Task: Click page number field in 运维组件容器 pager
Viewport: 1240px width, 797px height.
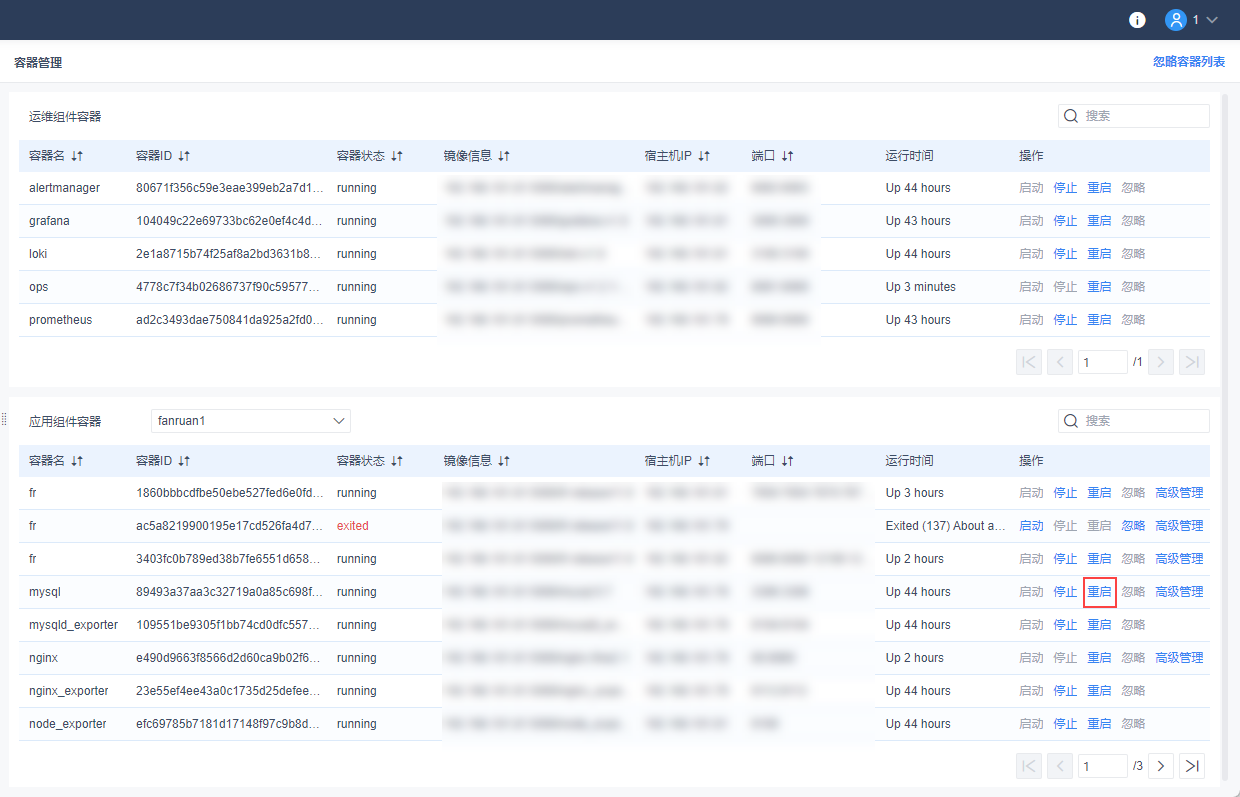Action: point(1102,362)
